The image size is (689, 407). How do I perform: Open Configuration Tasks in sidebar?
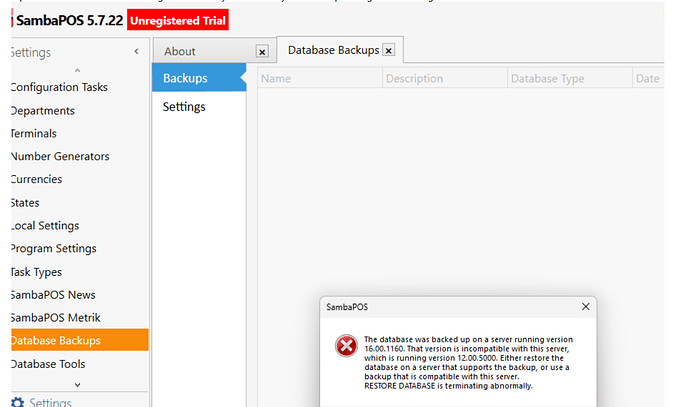[x=59, y=87]
